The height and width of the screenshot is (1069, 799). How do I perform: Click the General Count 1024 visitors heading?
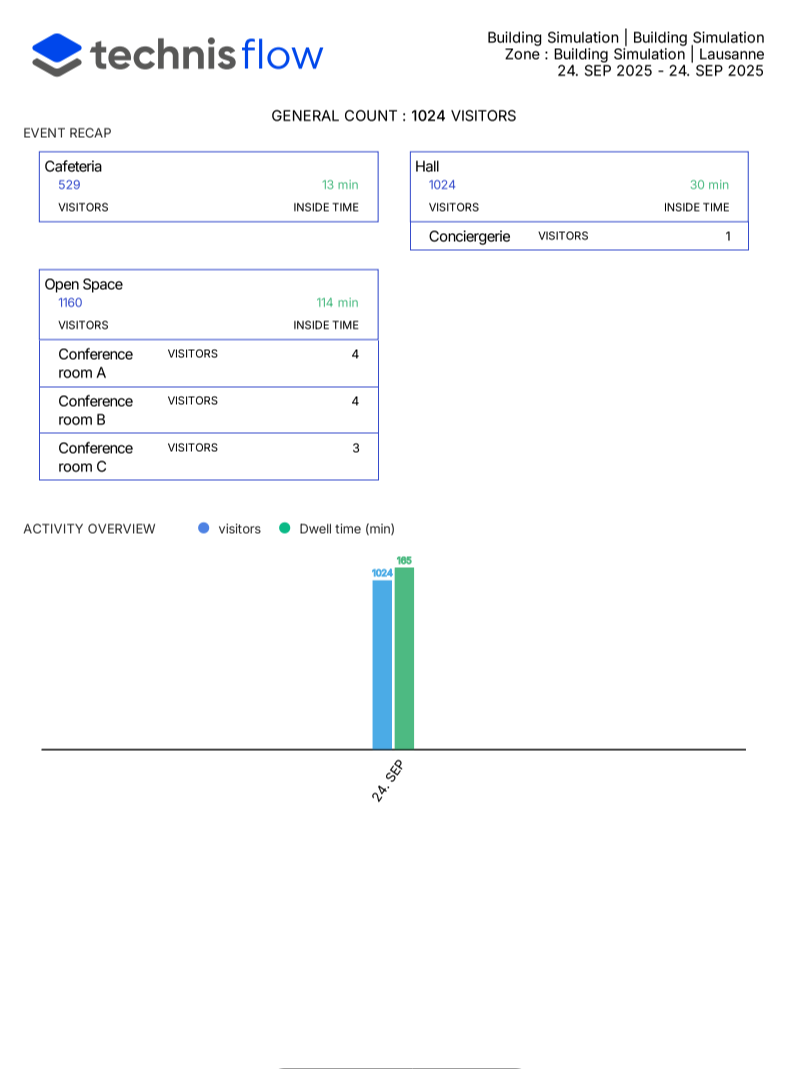[394, 116]
